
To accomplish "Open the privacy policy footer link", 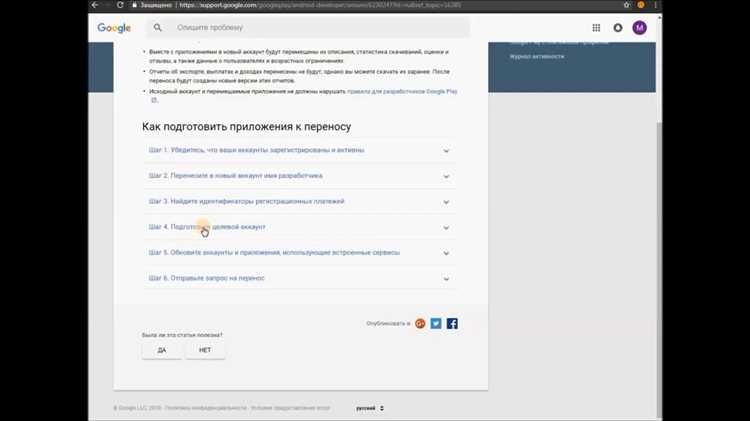I will (x=206, y=408).
